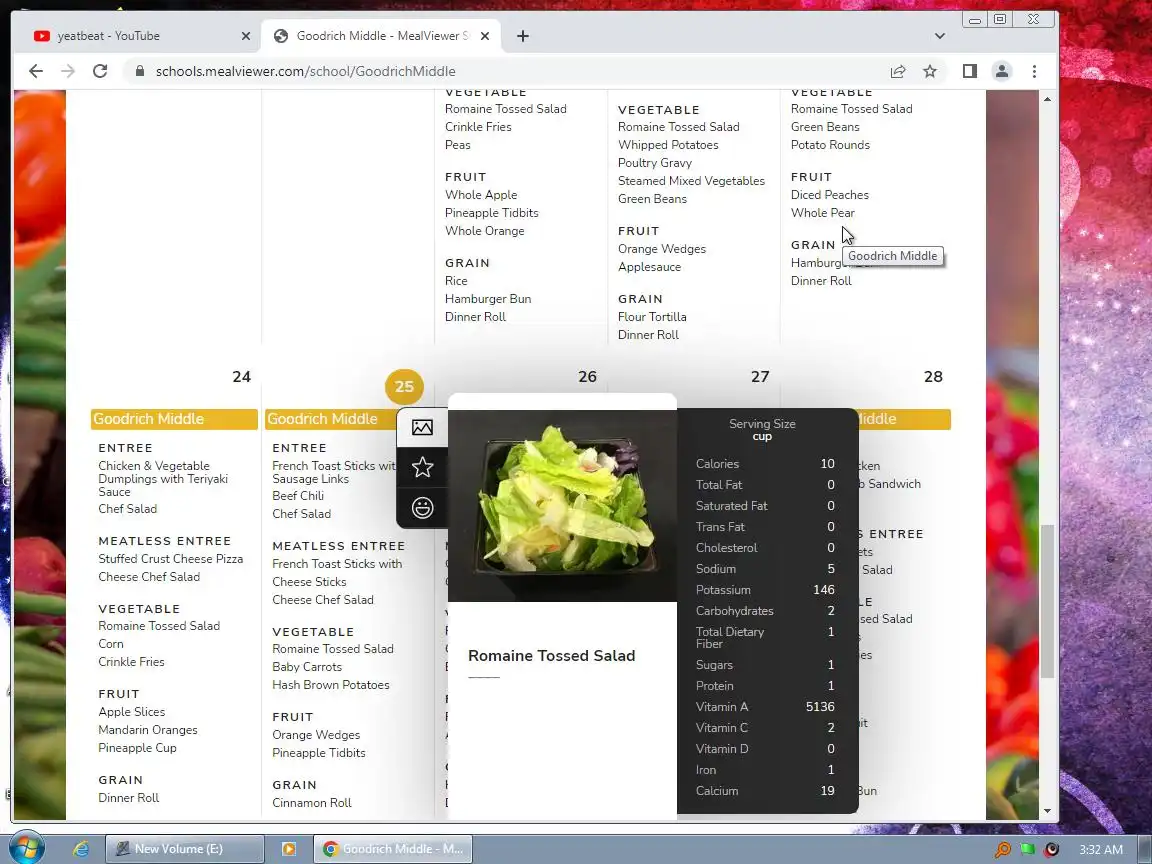The image size is (1152, 864).
Task: Open New Volume (E:) taskbar item
Action: click(184, 849)
